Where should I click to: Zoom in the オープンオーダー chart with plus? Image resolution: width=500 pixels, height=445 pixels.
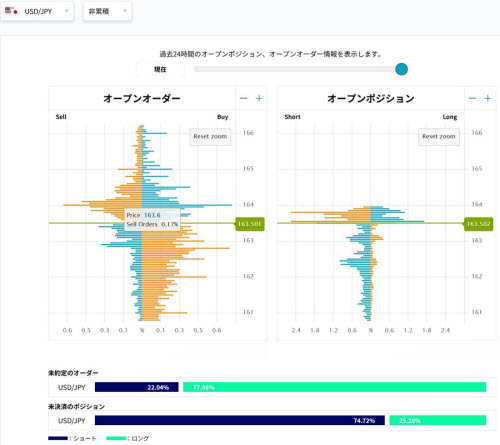[259, 98]
